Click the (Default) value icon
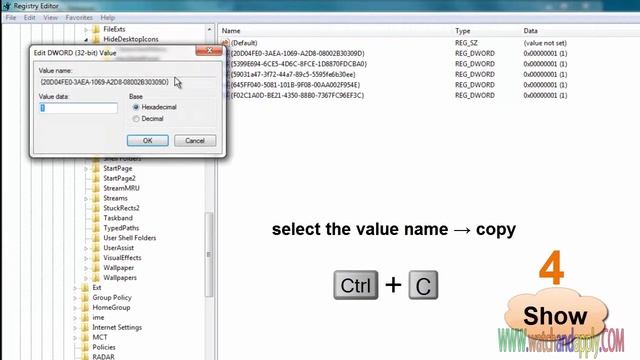The image size is (640, 360). (x=225, y=43)
